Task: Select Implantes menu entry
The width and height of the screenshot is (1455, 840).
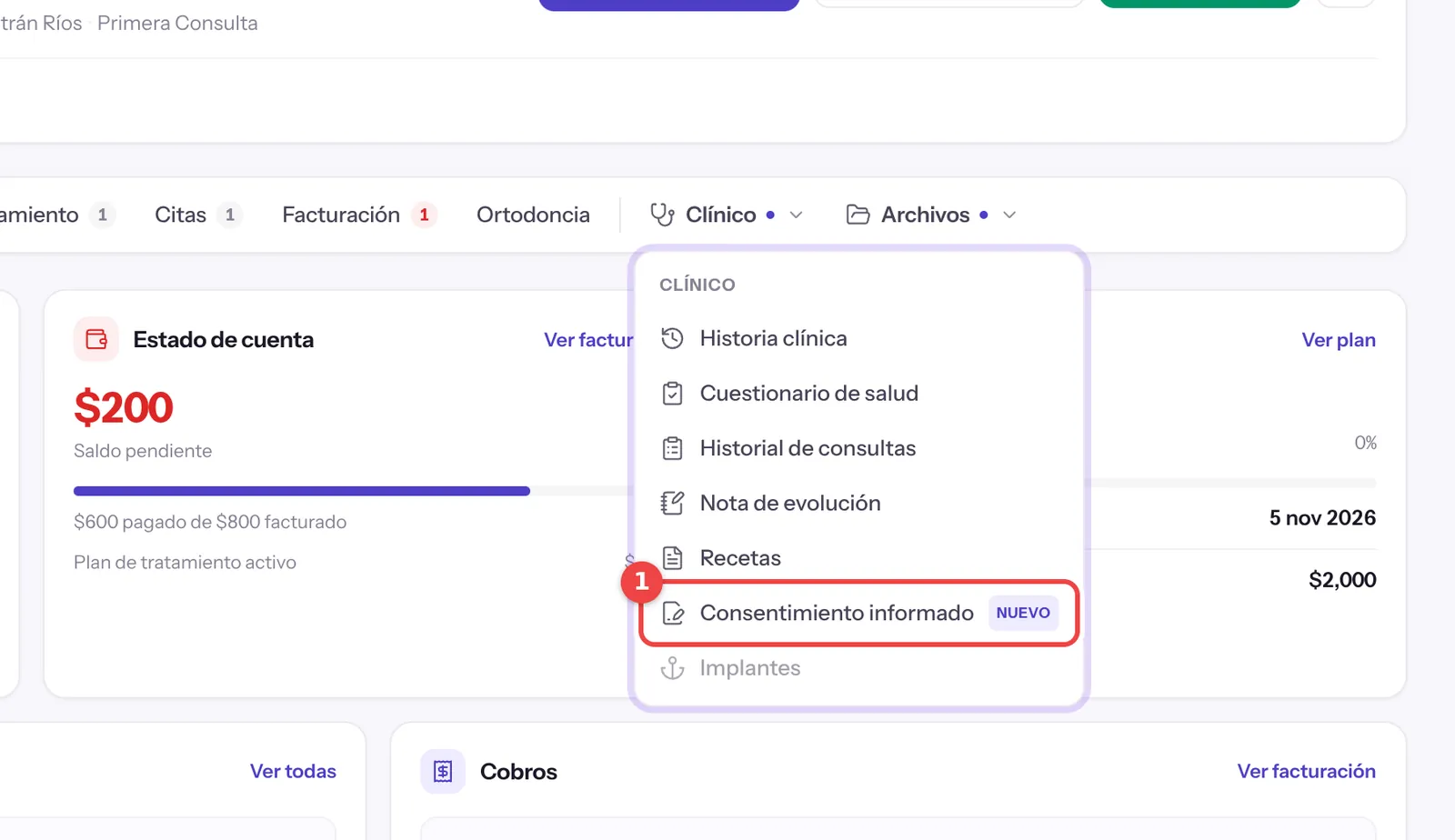Action: 858,668
